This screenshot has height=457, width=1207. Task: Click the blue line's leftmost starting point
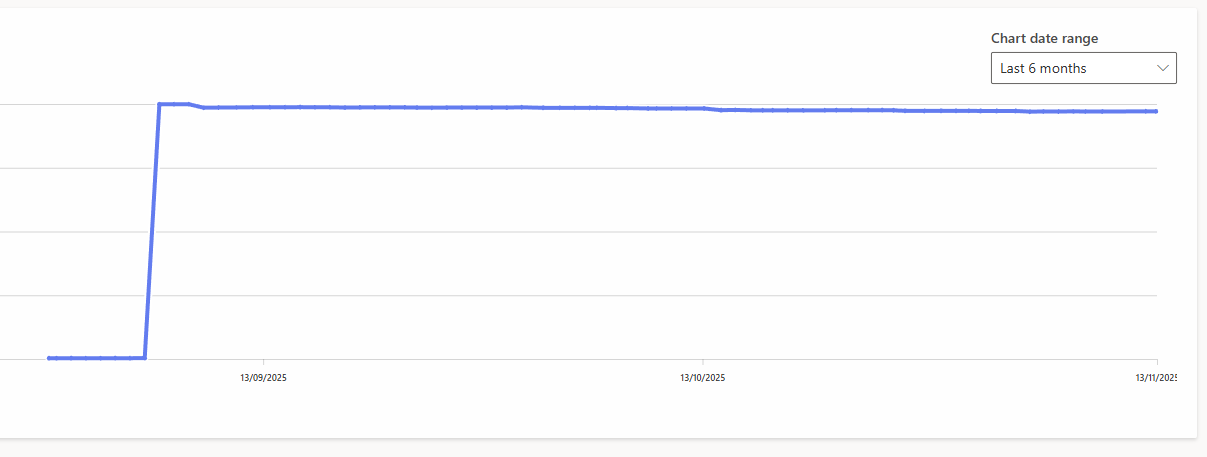pos(49,357)
